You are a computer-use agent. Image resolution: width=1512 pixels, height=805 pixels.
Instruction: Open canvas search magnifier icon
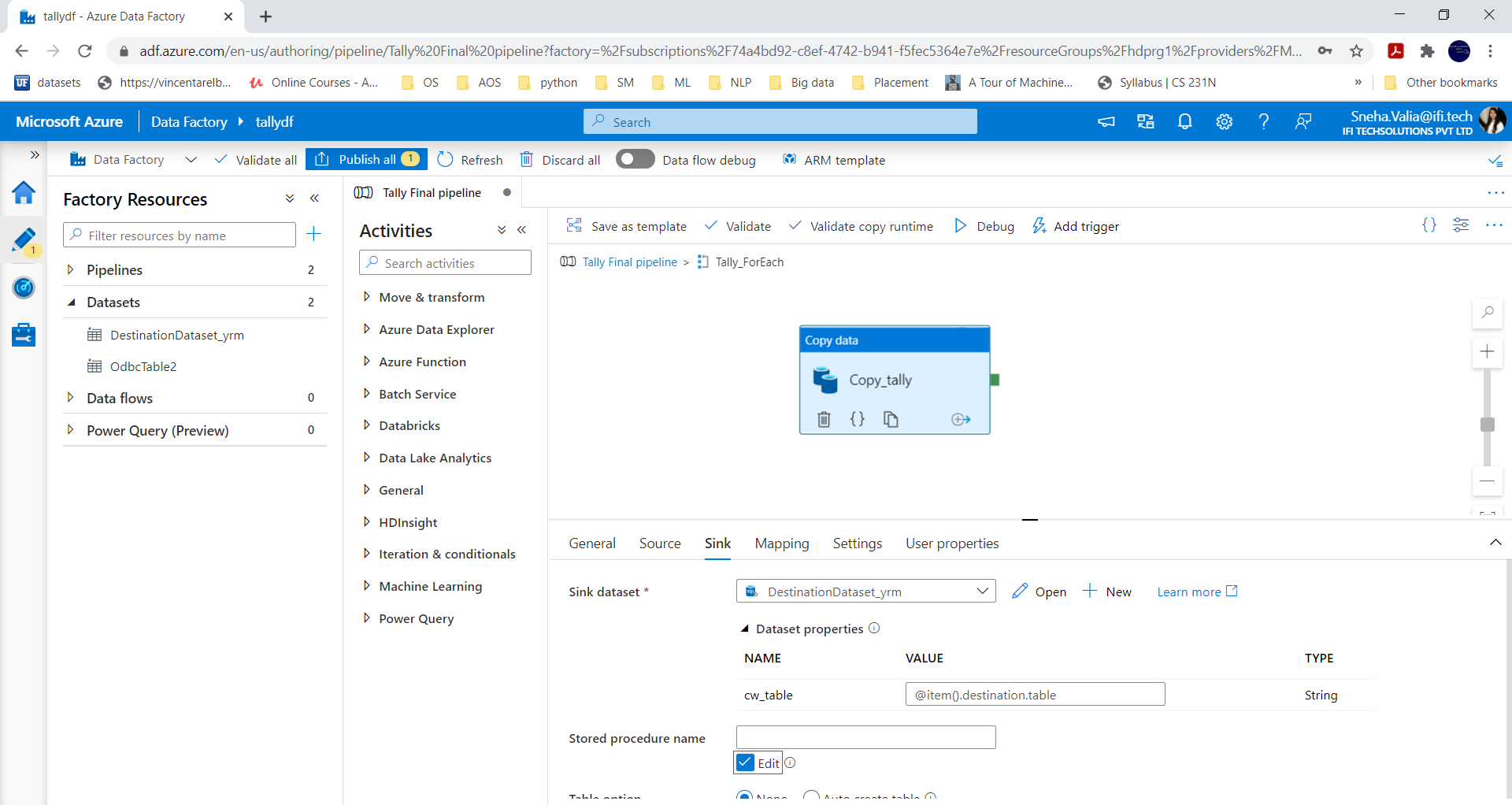coord(1488,313)
